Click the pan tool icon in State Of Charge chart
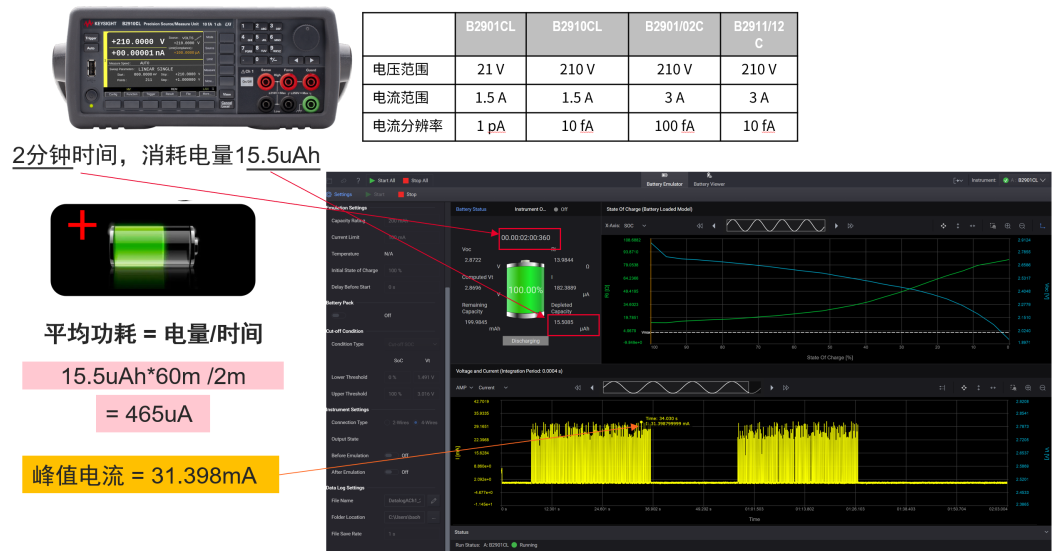 pyautogui.click(x=943, y=226)
